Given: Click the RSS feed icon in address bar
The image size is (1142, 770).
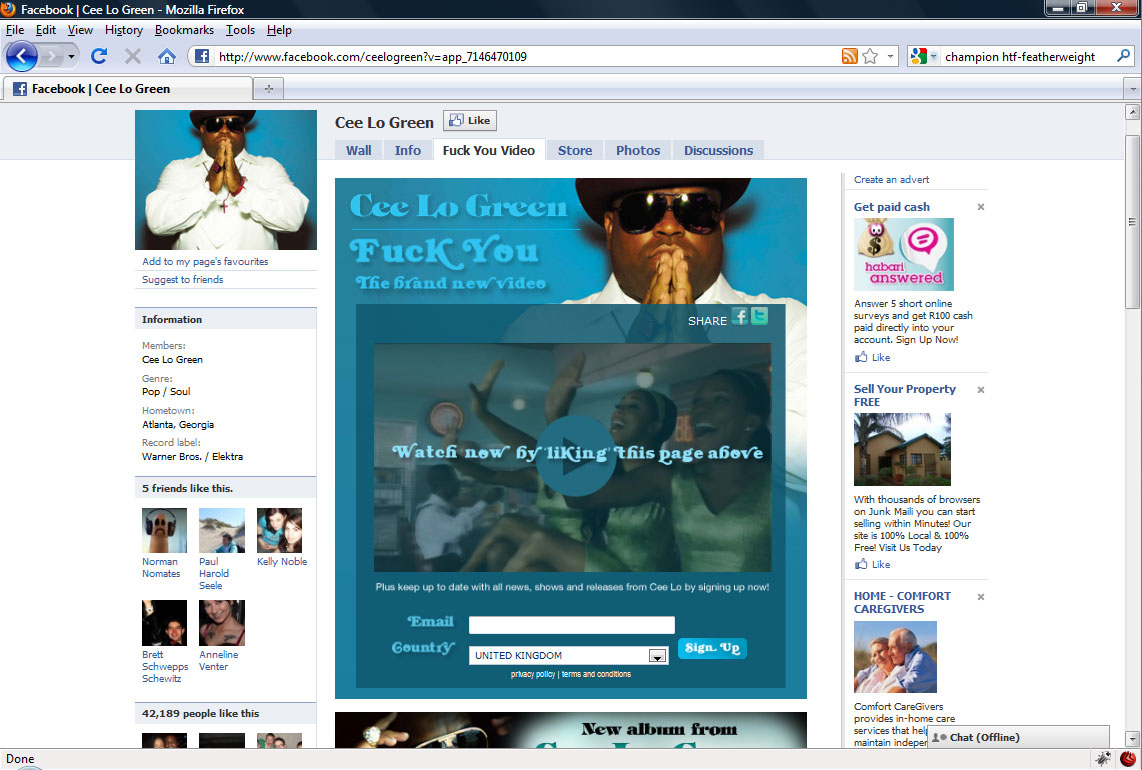Looking at the screenshot, I should click(x=849, y=56).
